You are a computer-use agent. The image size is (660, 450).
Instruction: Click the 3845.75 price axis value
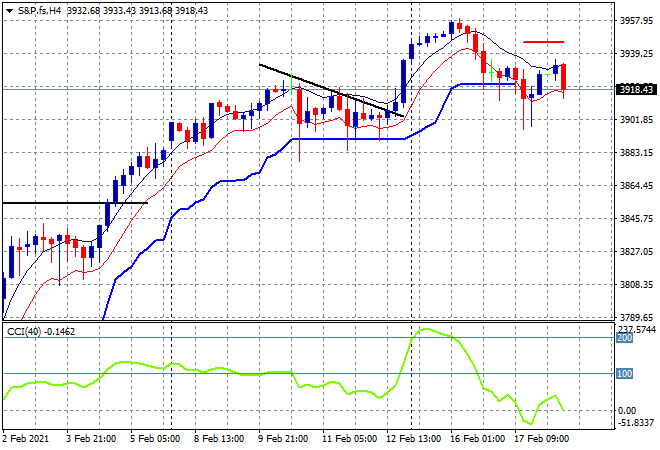(x=636, y=218)
